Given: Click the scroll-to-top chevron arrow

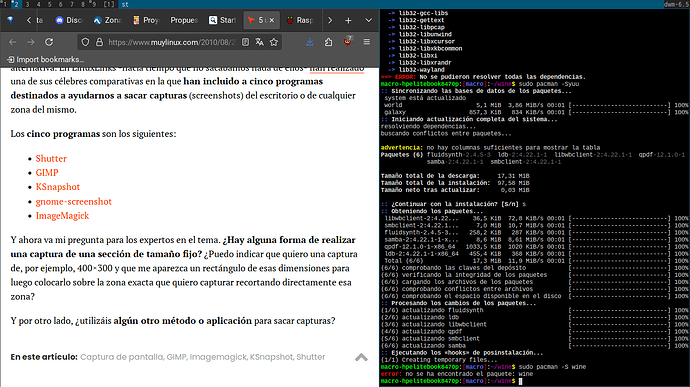Looking at the screenshot, I should [361, 357].
